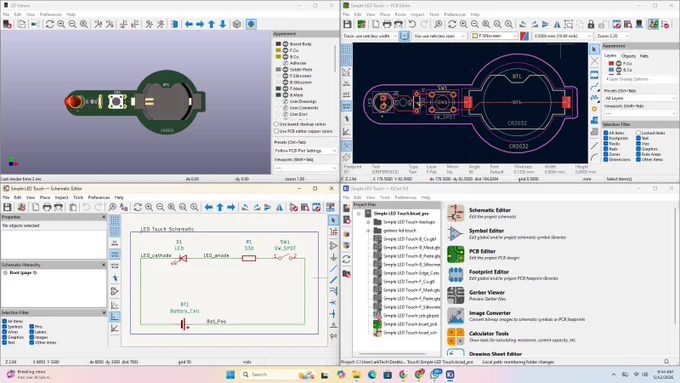Click the Print icon in Schematic Editor toolbar
680x383 pixels.
[47, 207]
